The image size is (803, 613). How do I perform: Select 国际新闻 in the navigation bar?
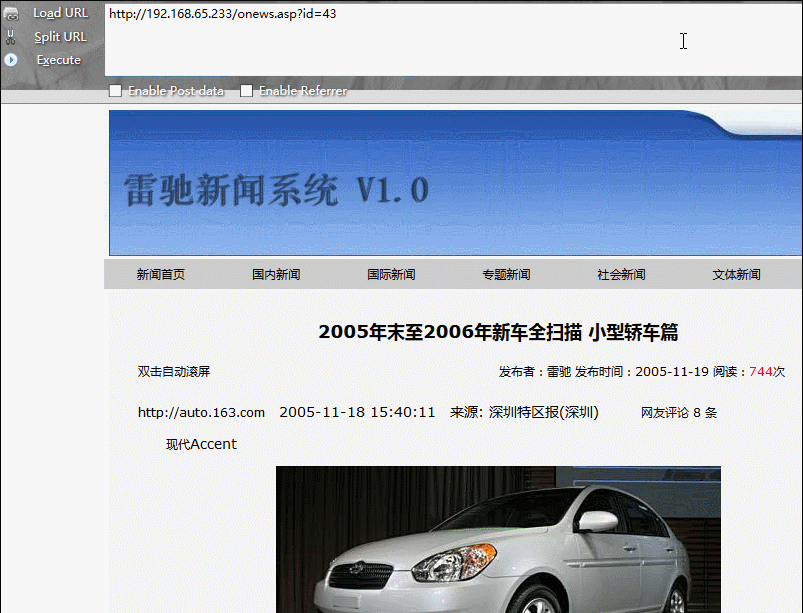(x=391, y=275)
